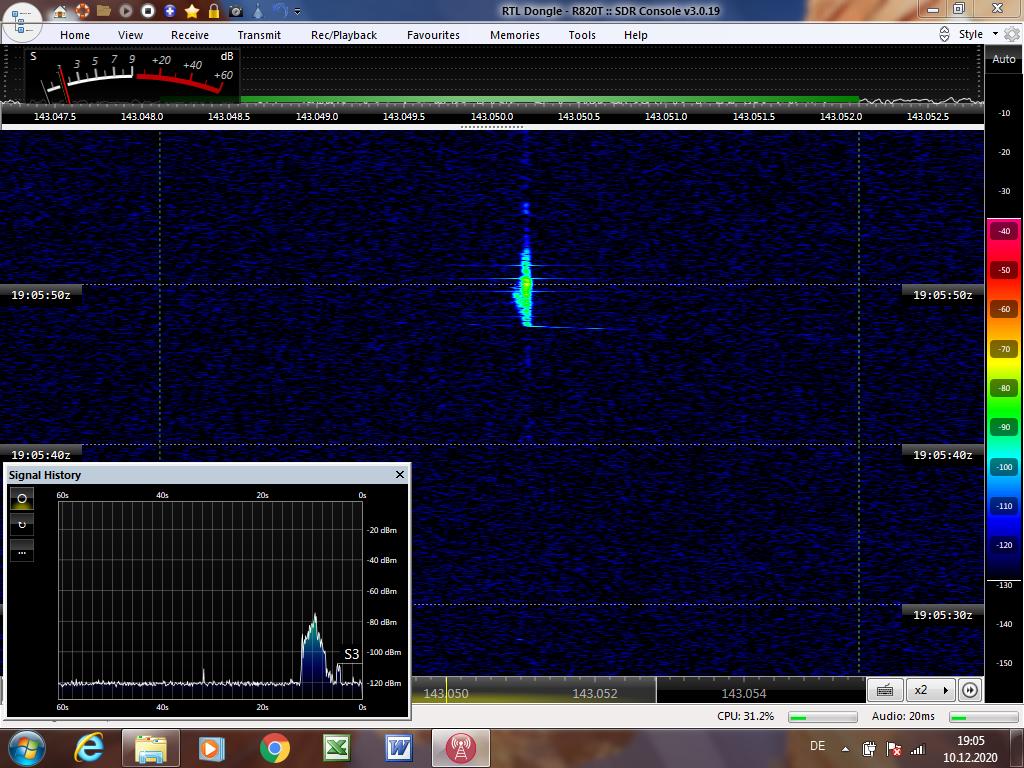The height and width of the screenshot is (768, 1024).
Task: Open Windows Explorer from taskbar
Action: [x=150, y=748]
